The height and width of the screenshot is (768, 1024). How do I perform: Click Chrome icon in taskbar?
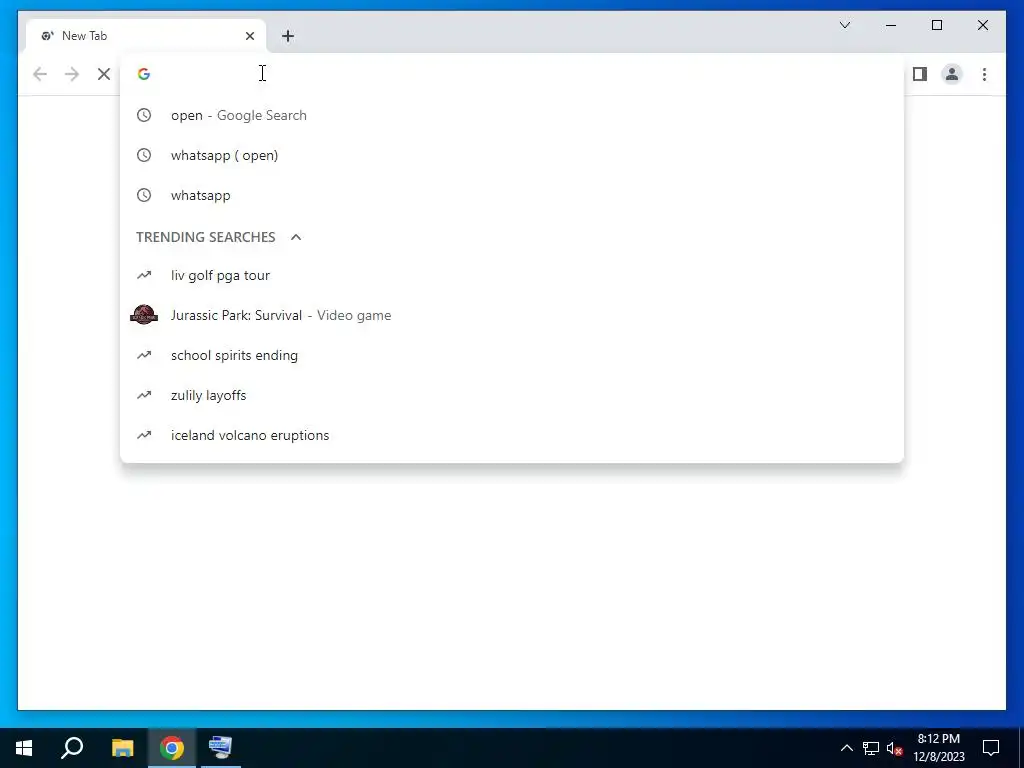172,748
